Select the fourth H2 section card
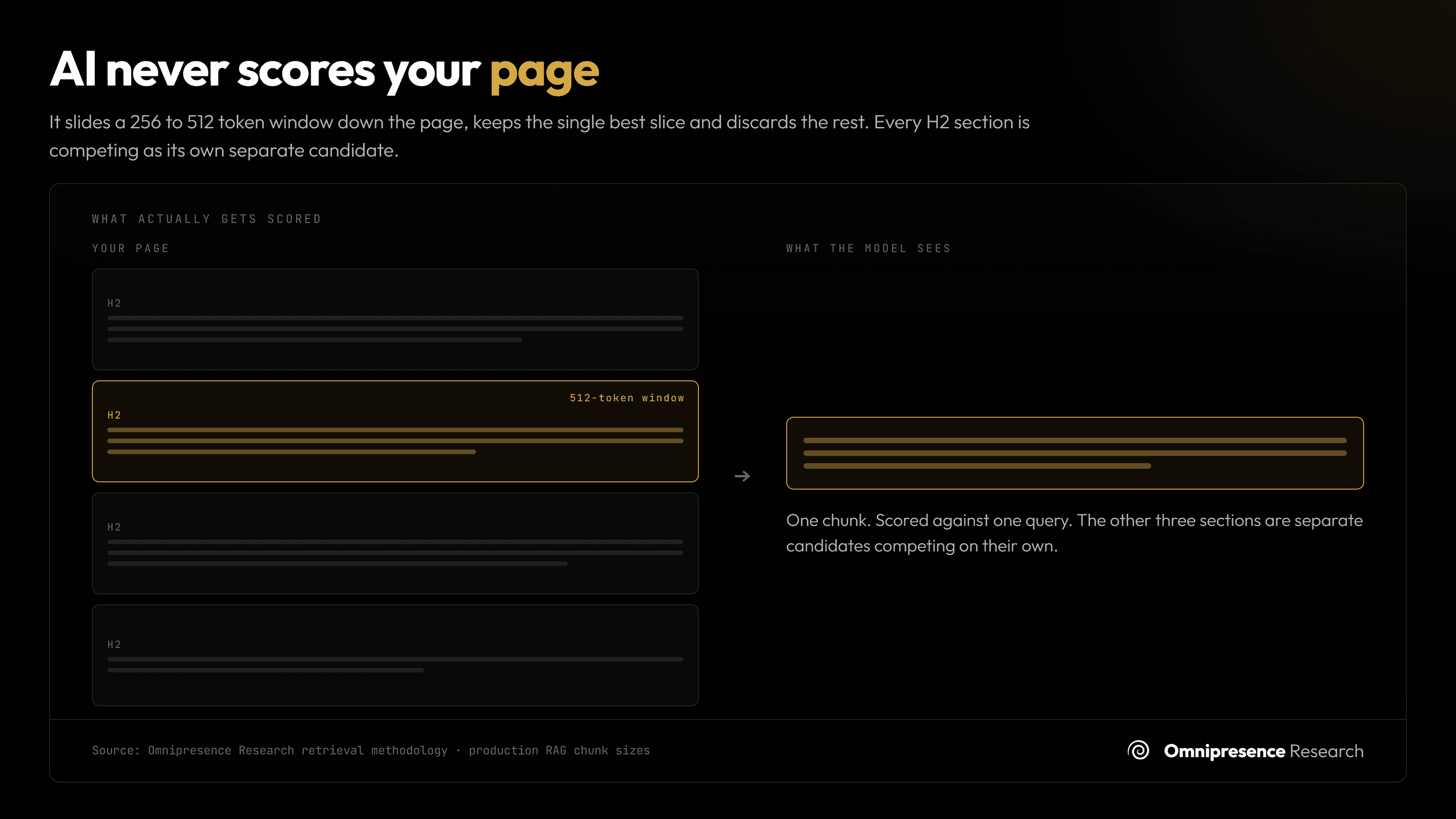1456x819 pixels. pos(395,655)
